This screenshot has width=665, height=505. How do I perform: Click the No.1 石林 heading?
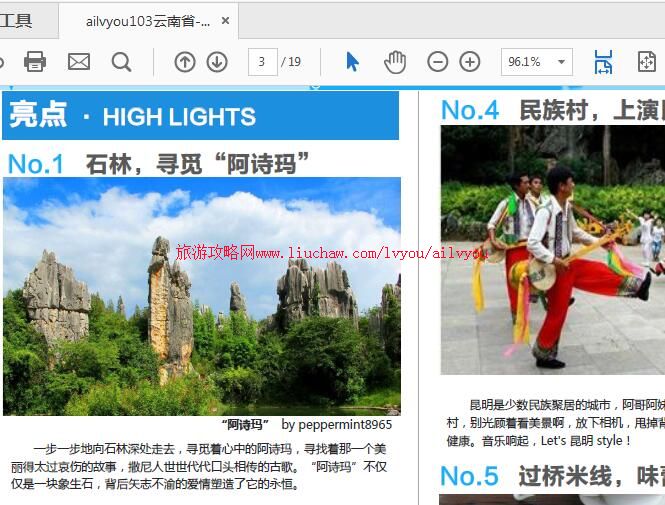coord(159,163)
